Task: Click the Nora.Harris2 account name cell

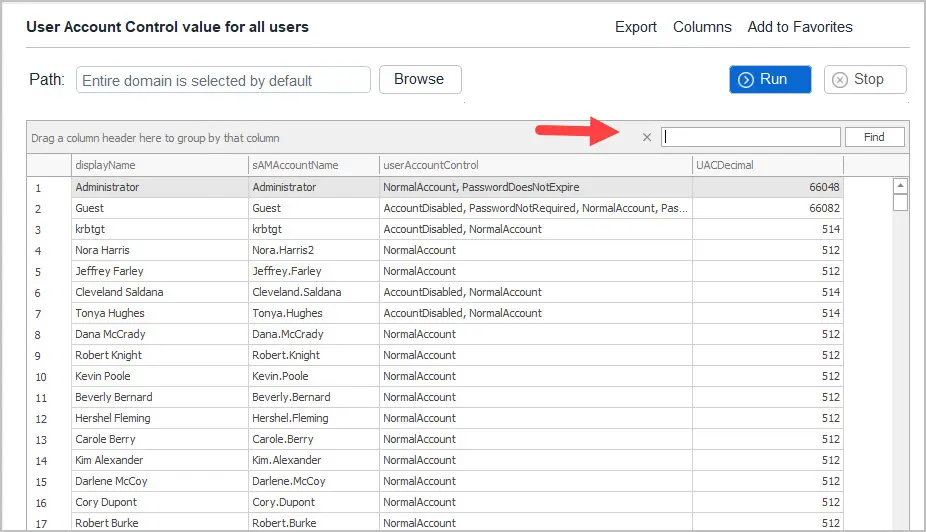Action: pos(314,250)
